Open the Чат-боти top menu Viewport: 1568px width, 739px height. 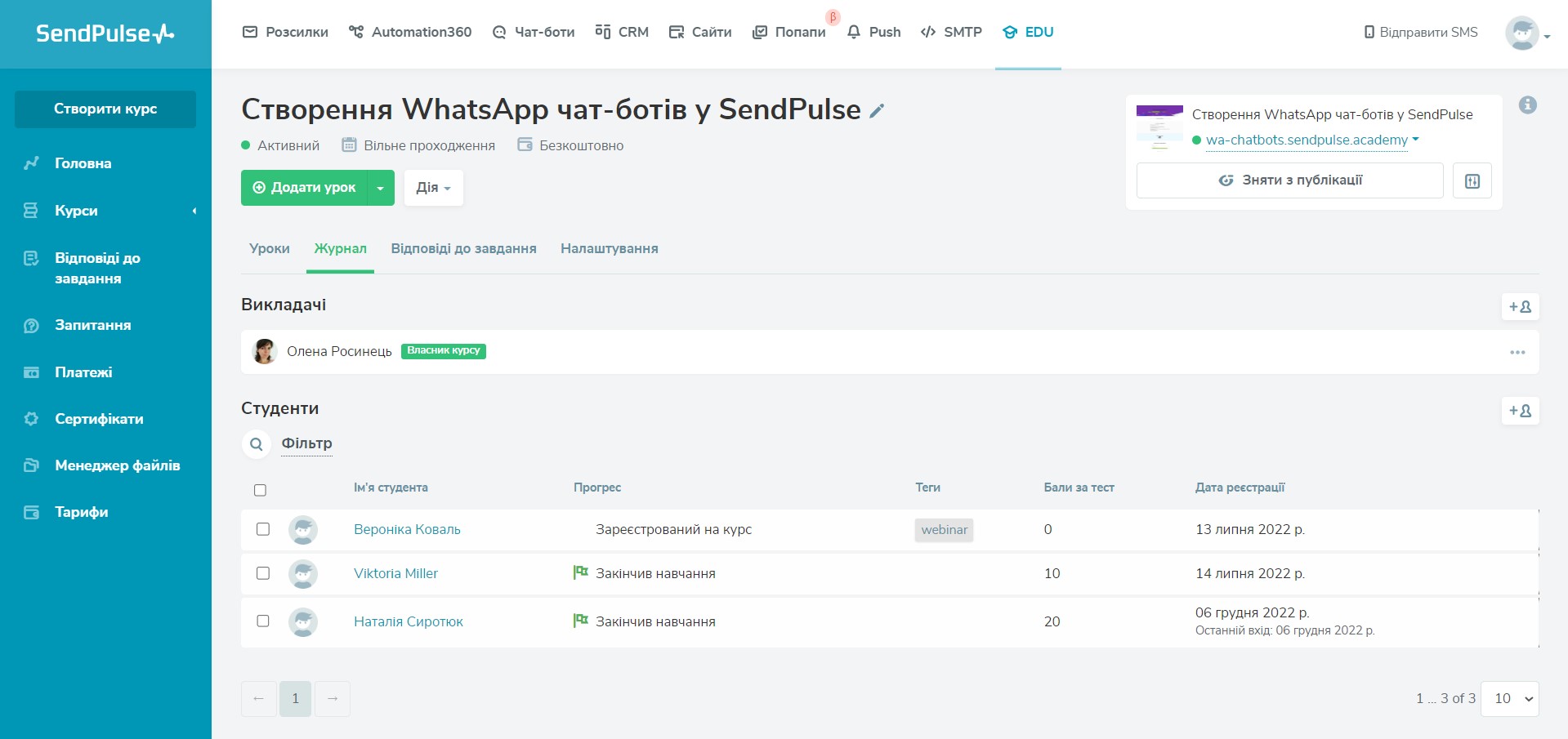pos(534,32)
